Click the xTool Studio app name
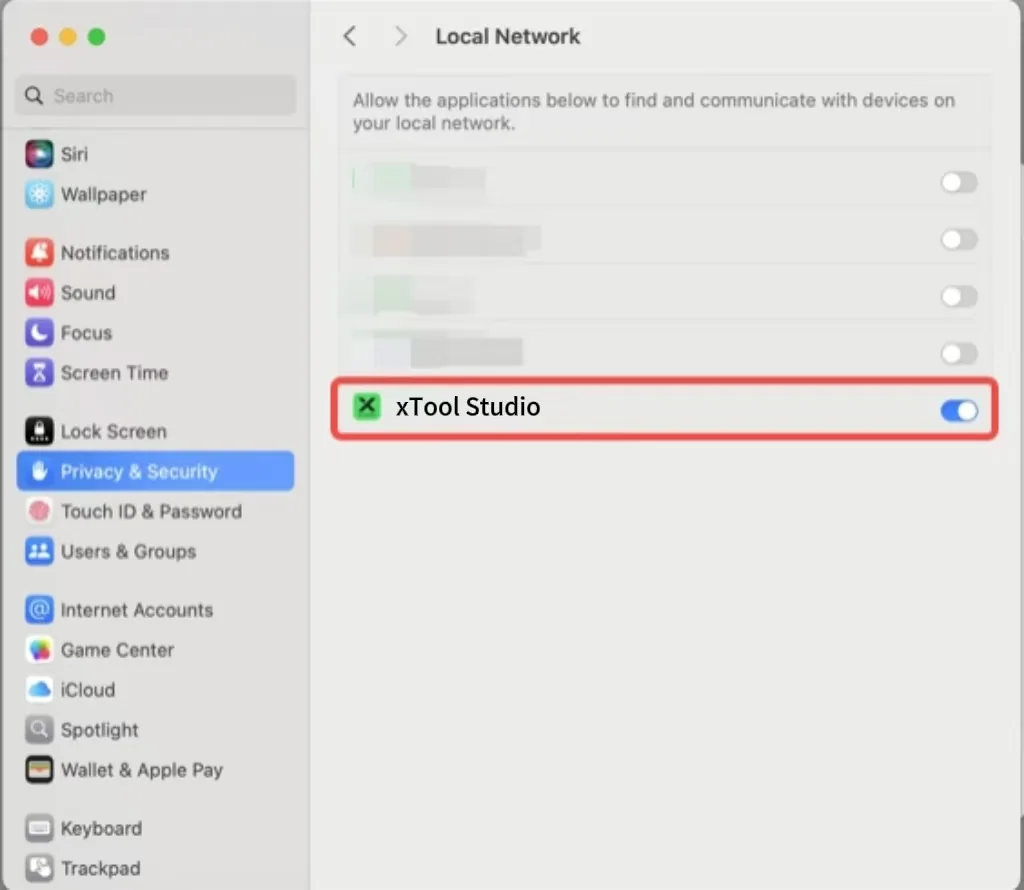Image resolution: width=1024 pixels, height=890 pixels. [x=468, y=406]
